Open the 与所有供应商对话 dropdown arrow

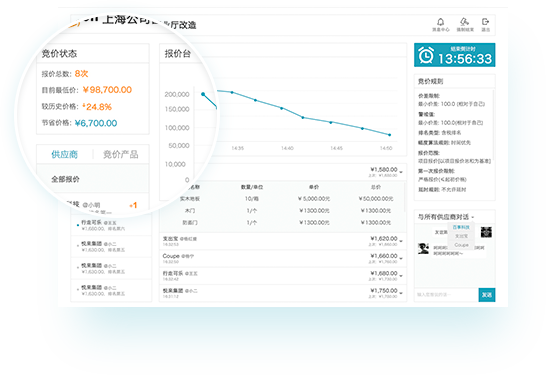click(473, 217)
